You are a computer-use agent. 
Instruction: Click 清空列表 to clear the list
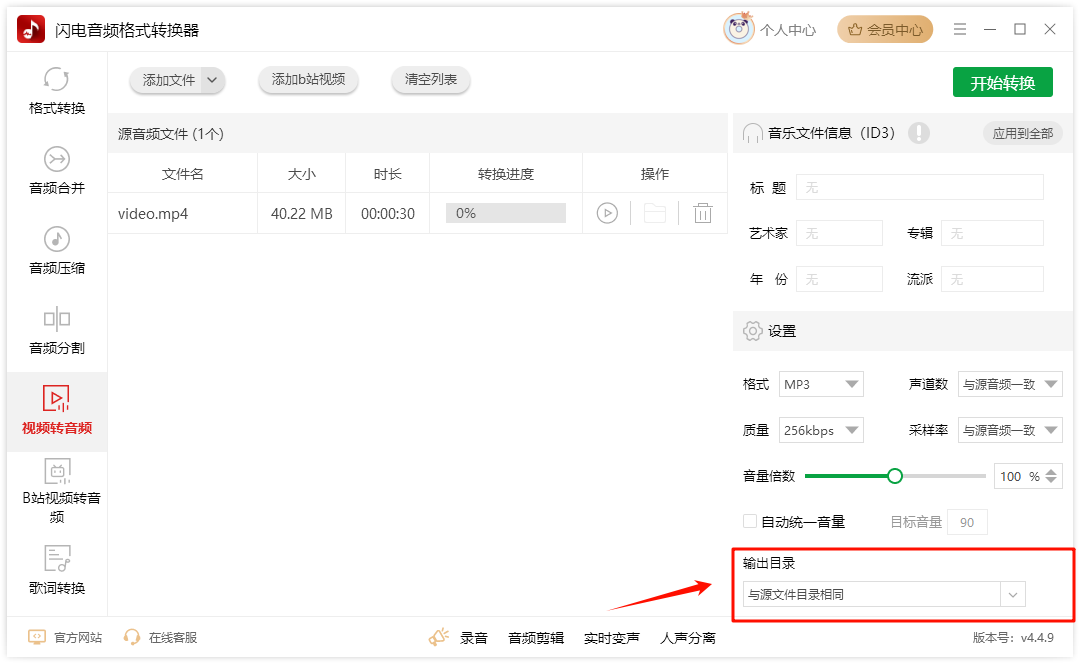click(430, 79)
